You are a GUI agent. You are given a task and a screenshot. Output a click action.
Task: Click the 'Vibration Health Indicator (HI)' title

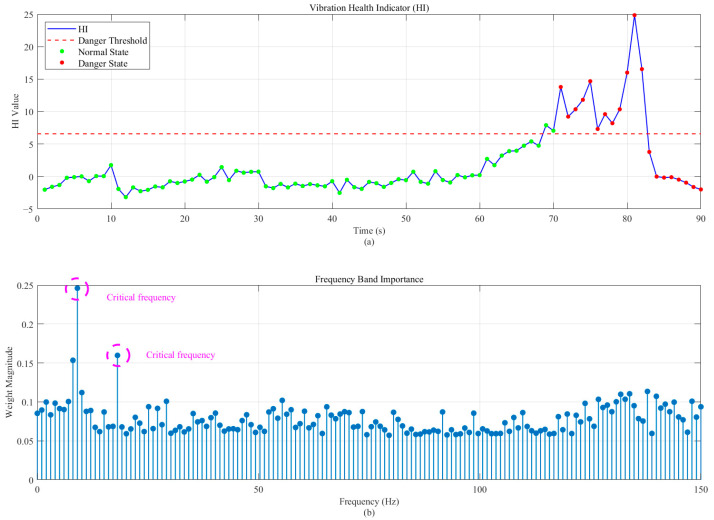pos(369,8)
